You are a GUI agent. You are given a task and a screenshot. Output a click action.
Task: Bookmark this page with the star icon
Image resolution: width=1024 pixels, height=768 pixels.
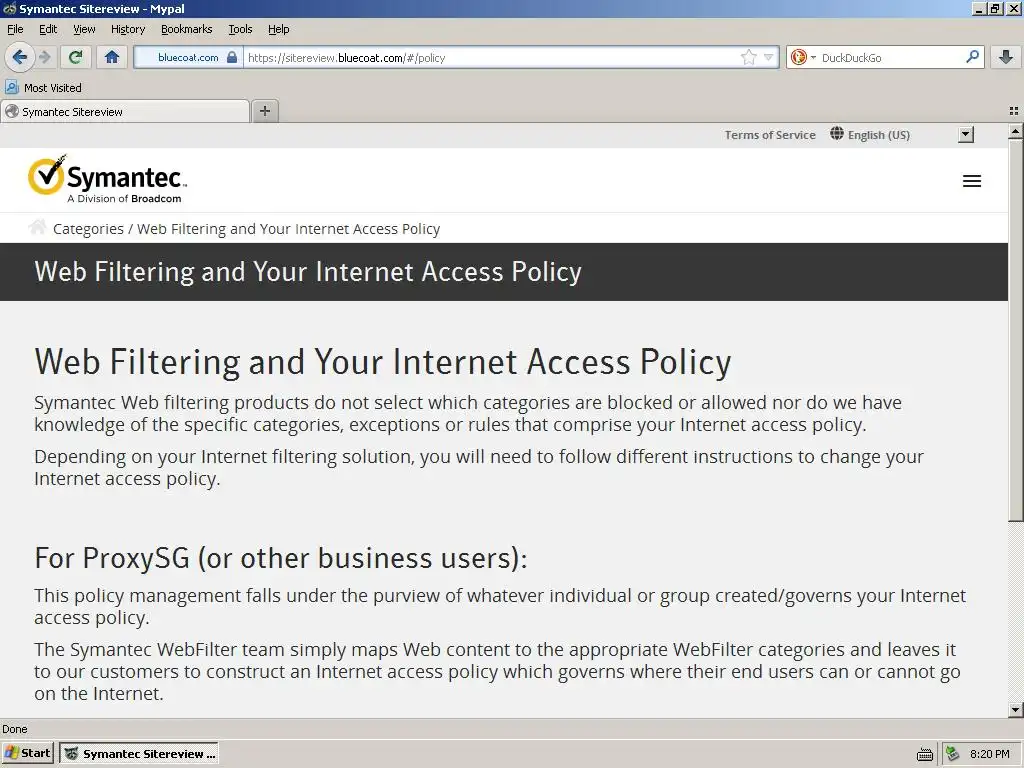pos(748,57)
